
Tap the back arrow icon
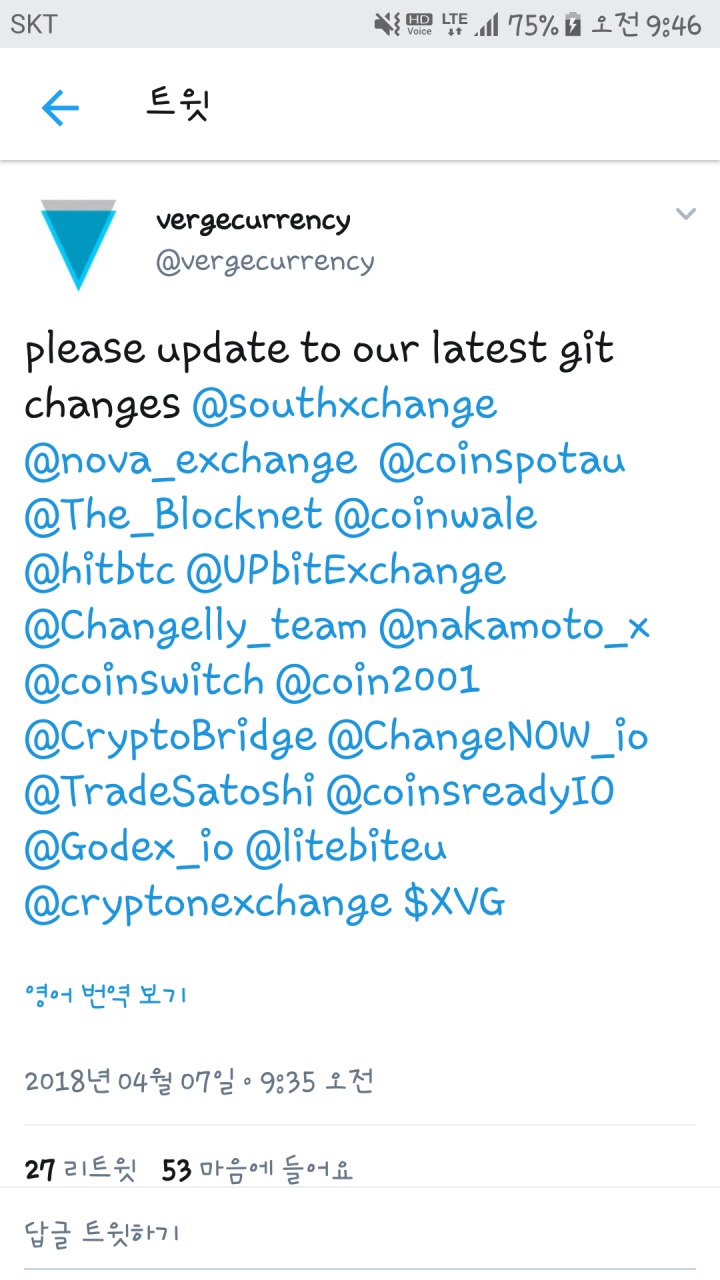[60, 107]
